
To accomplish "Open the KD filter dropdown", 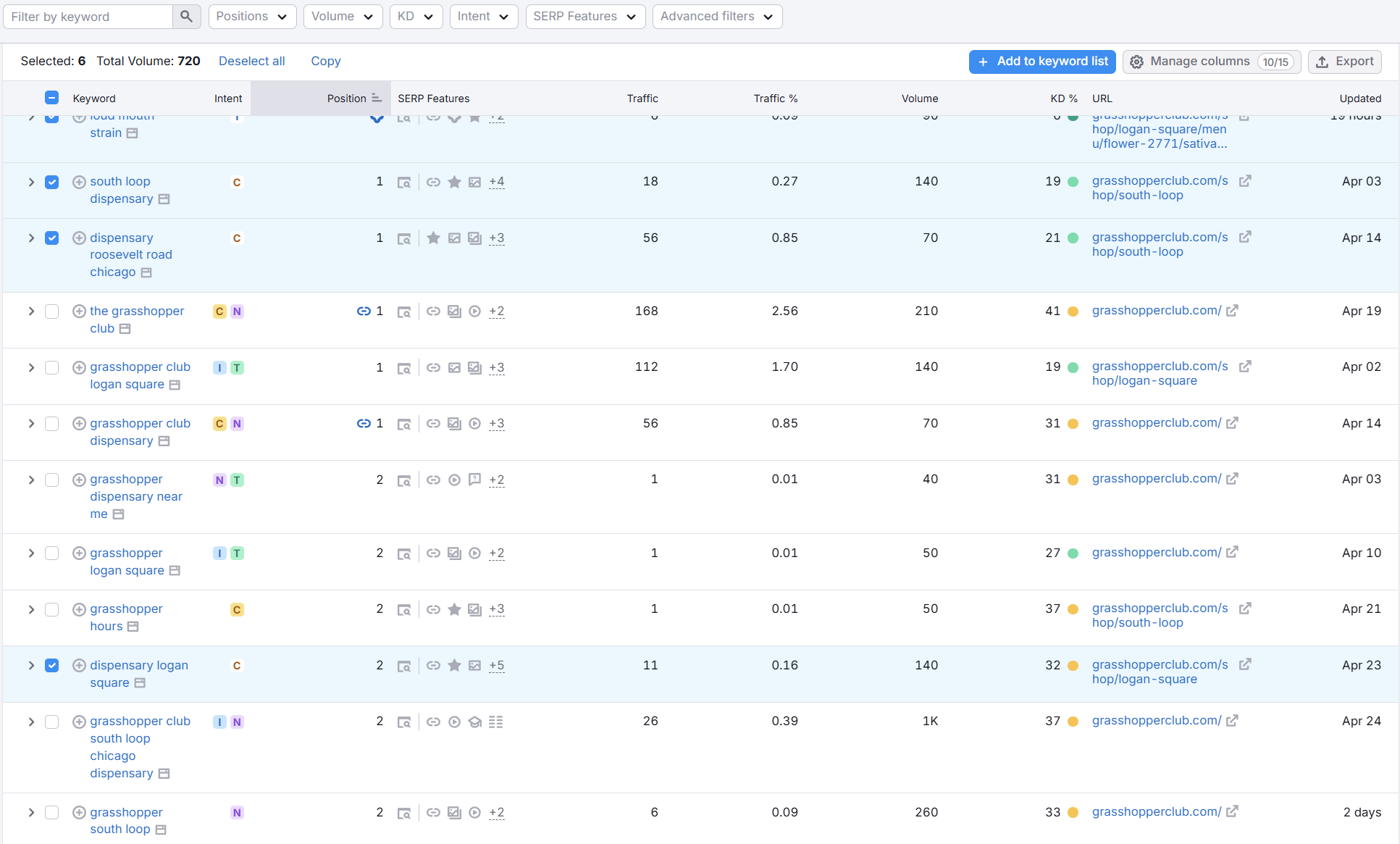I will 416,16.
